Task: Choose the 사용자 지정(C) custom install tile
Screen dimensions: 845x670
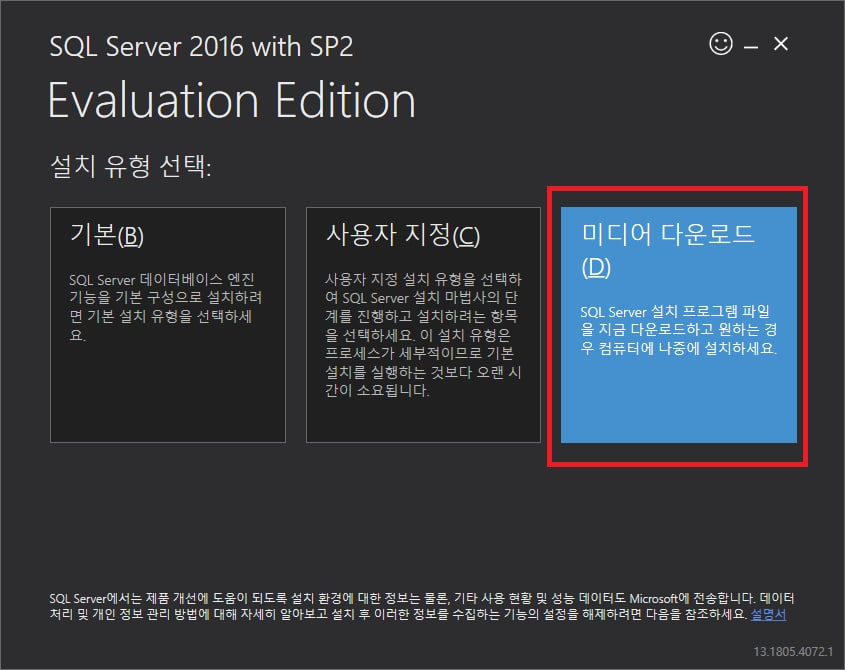Action: click(x=423, y=325)
